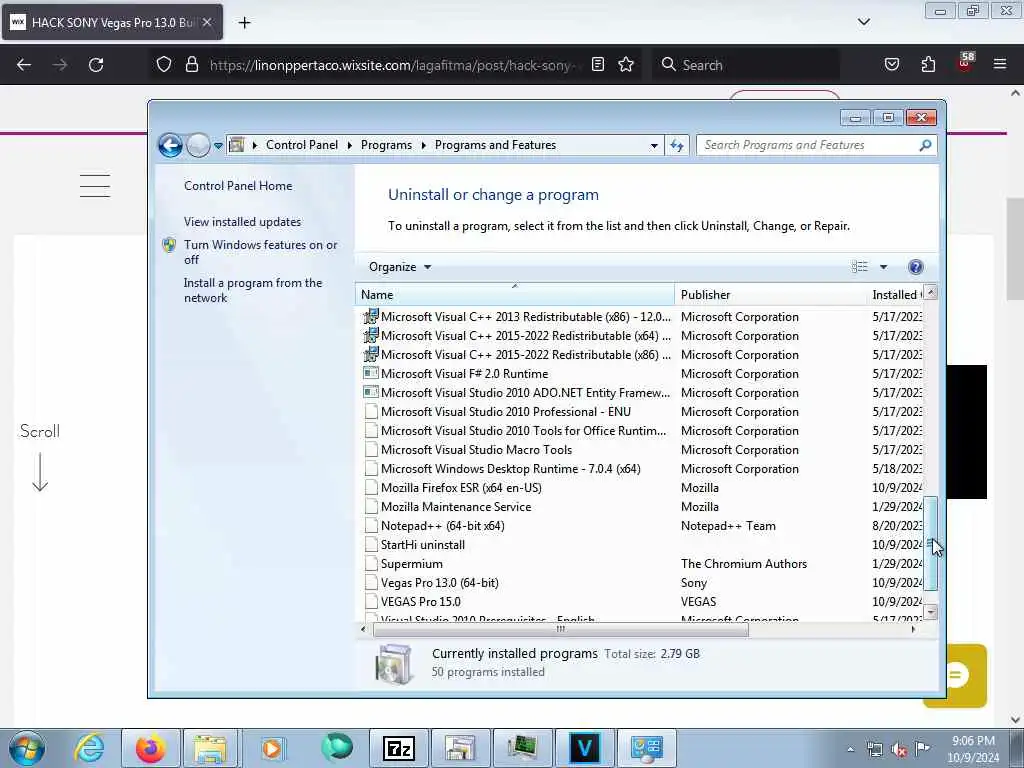
Task: Sort by Installed On column header
Action: pos(895,295)
